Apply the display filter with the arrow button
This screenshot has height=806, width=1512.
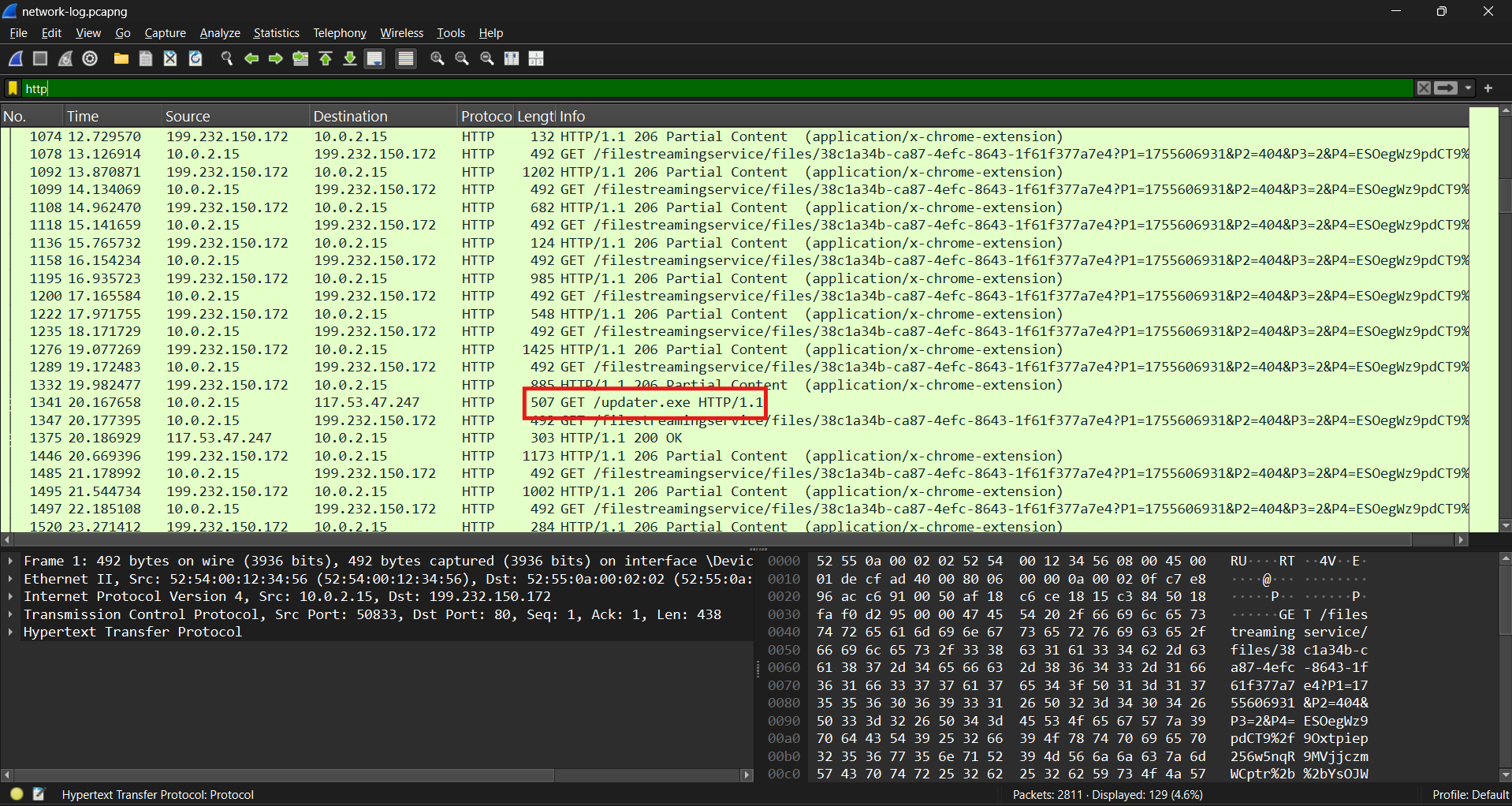point(1446,88)
